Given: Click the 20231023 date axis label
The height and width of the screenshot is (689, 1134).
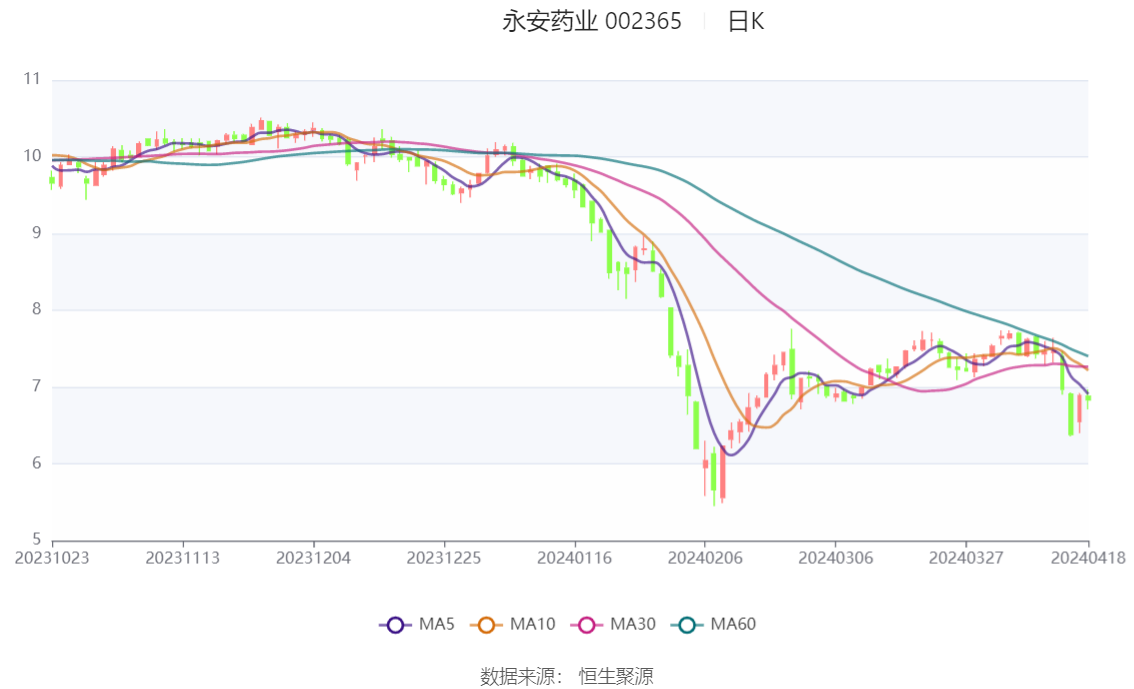Looking at the screenshot, I should (x=52, y=558).
